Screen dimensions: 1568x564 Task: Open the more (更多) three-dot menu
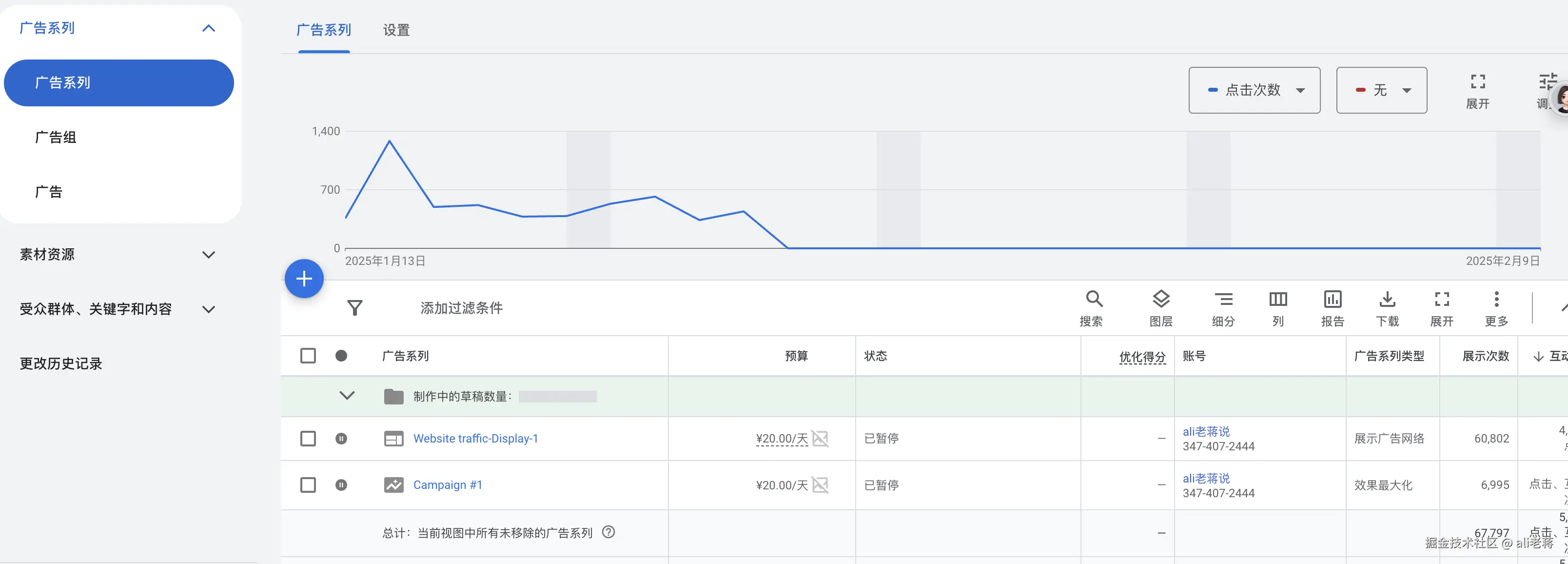(x=1496, y=299)
